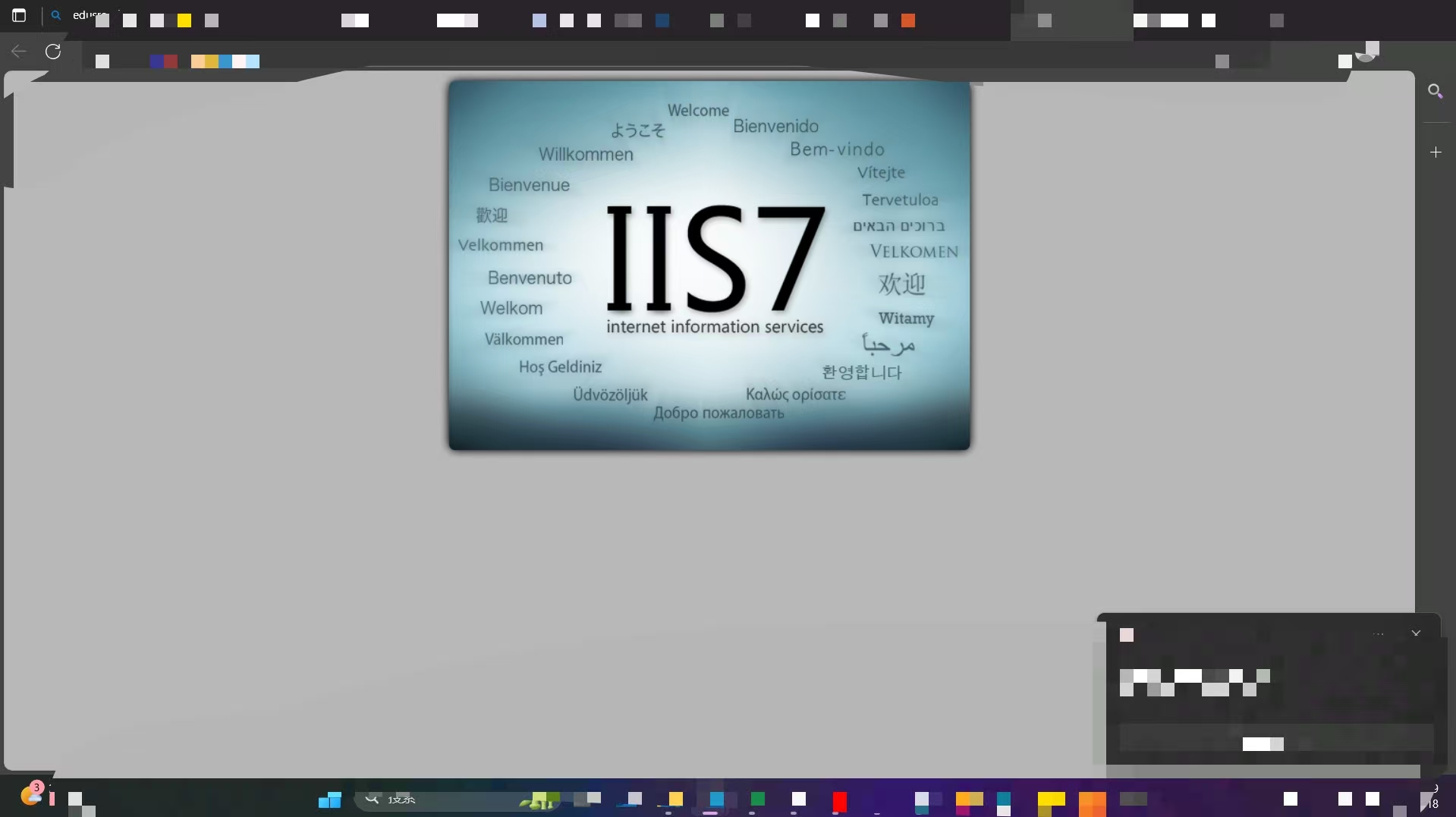Open the green taskbar application icon
The image size is (1456, 817).
pos(757,799)
